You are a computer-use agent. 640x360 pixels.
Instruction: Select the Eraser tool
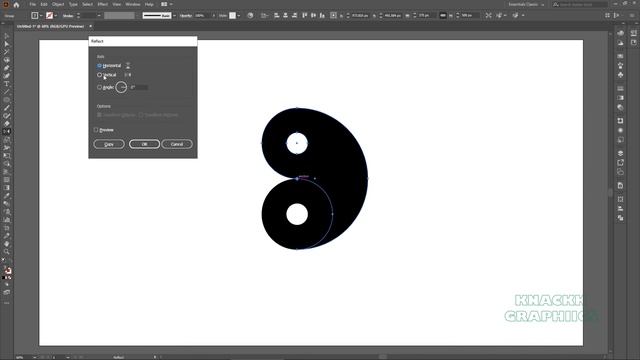click(7, 124)
